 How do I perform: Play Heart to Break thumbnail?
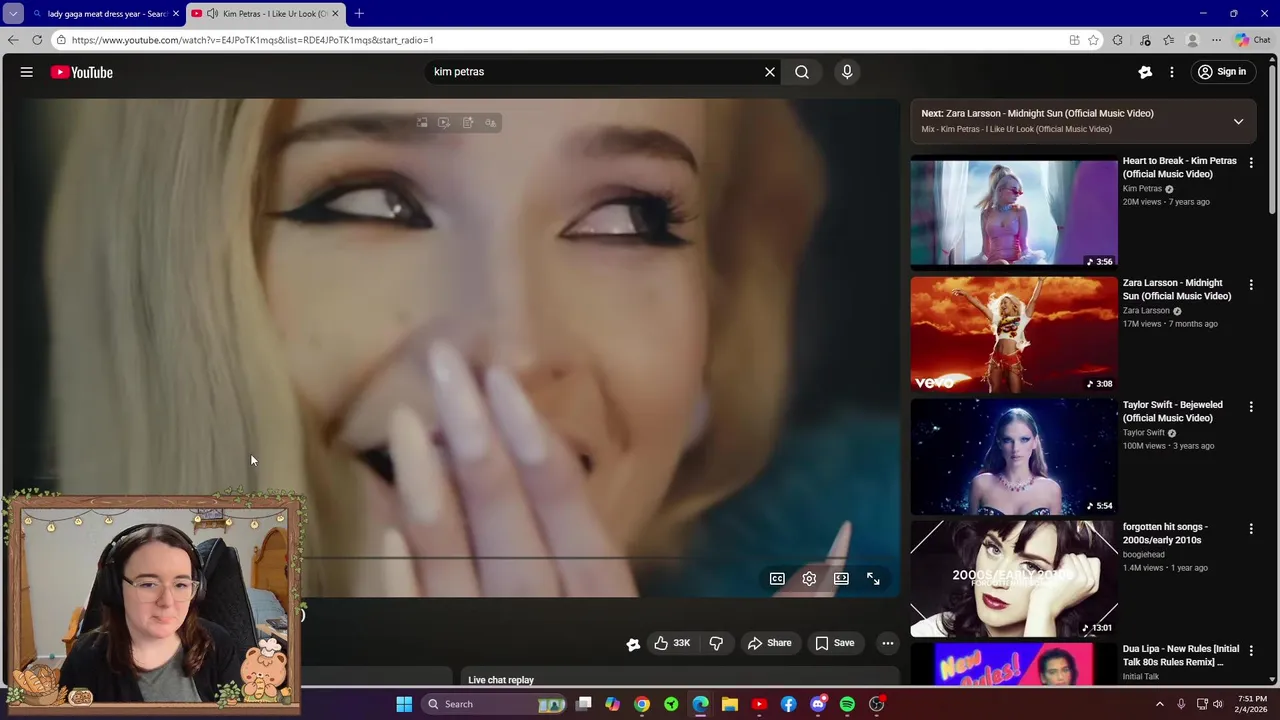pyautogui.click(x=1013, y=212)
